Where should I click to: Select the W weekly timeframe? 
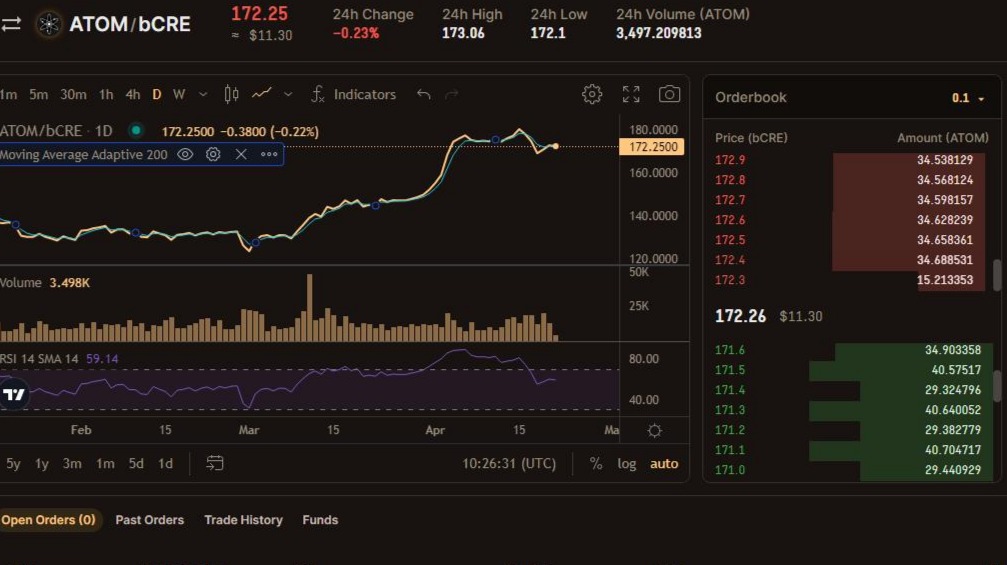[179, 94]
